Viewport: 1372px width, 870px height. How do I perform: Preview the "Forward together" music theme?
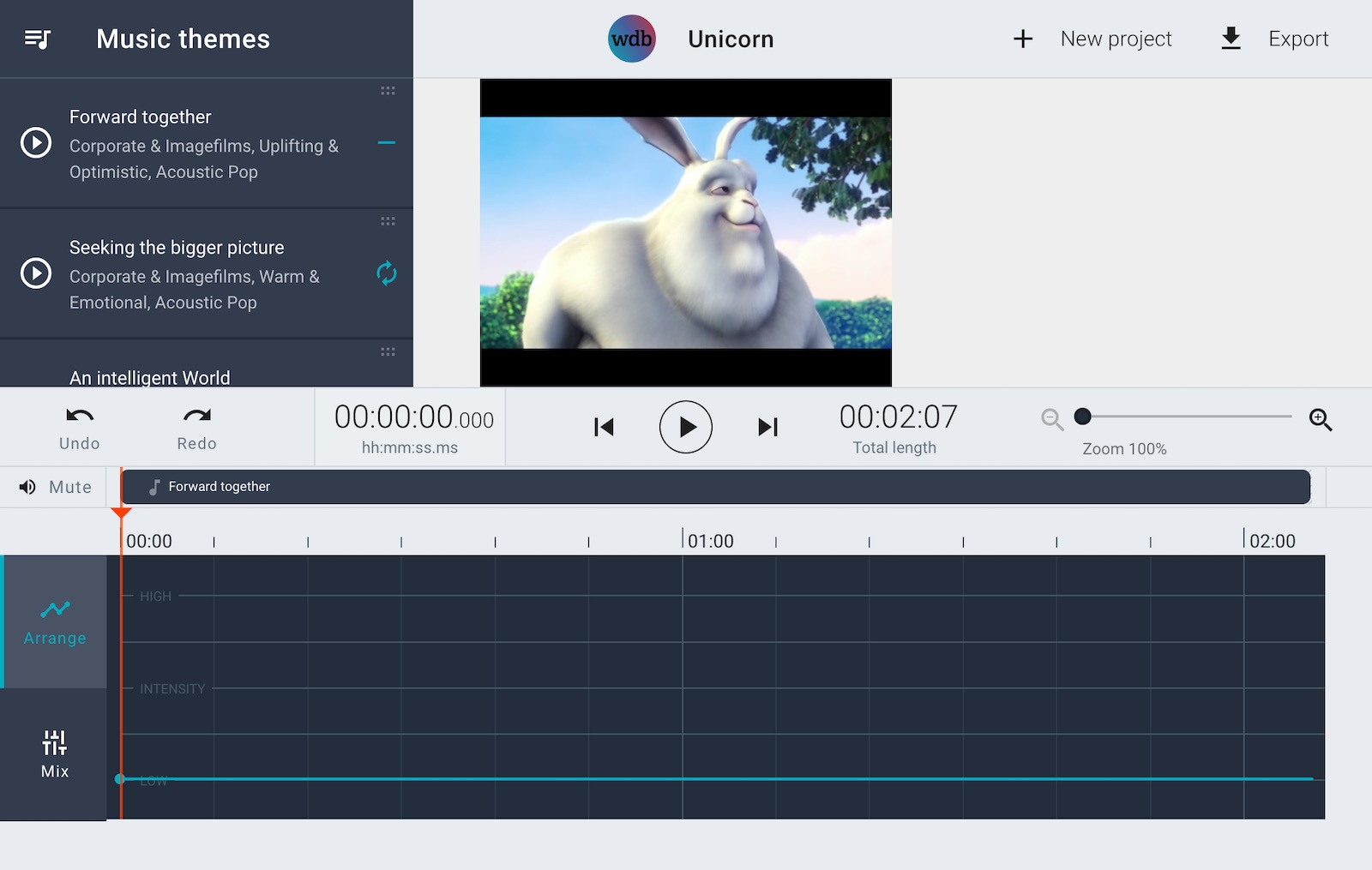35,143
